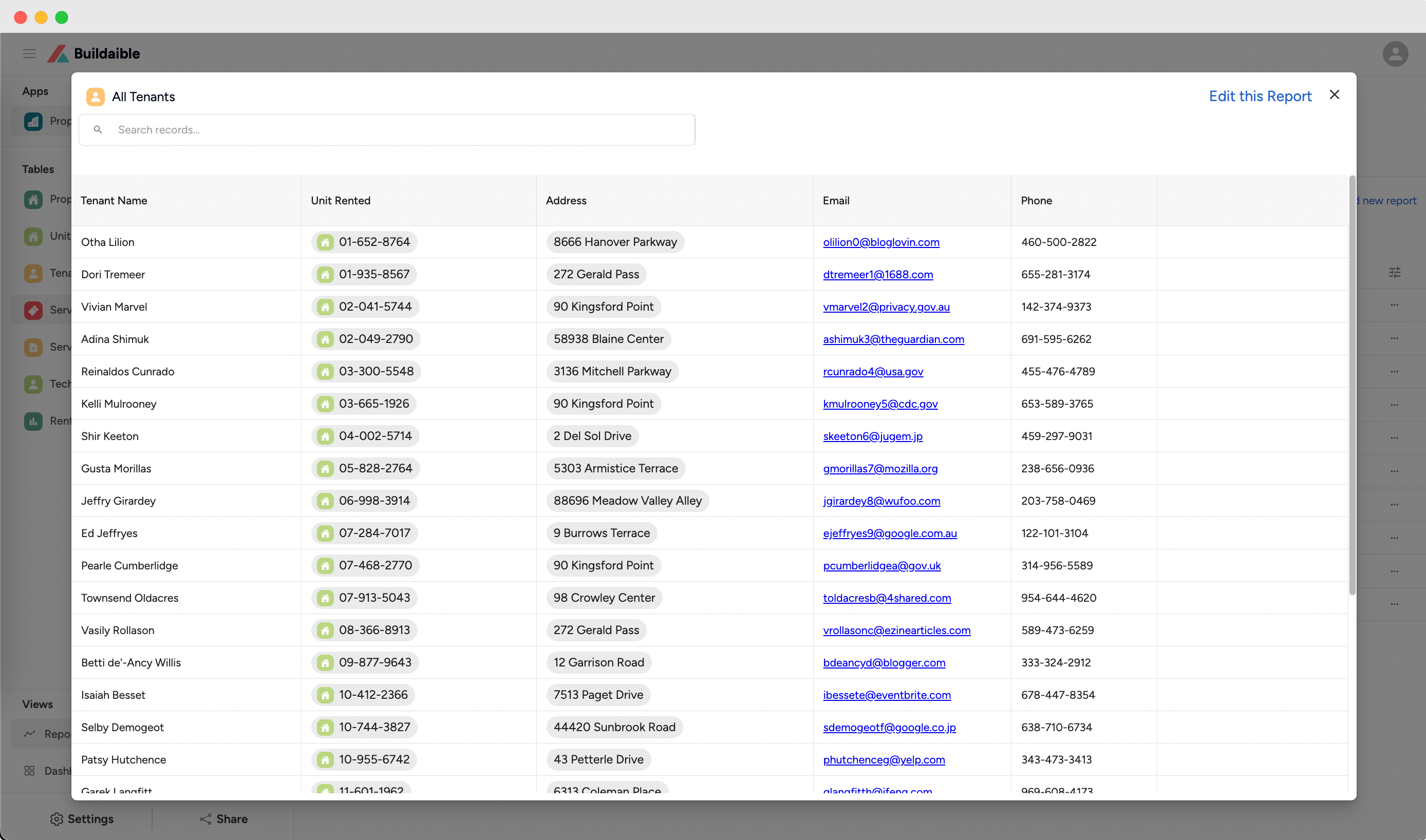The image size is (1426, 840).
Task: Click the filter sliders icon behind dialog
Action: (x=1394, y=272)
